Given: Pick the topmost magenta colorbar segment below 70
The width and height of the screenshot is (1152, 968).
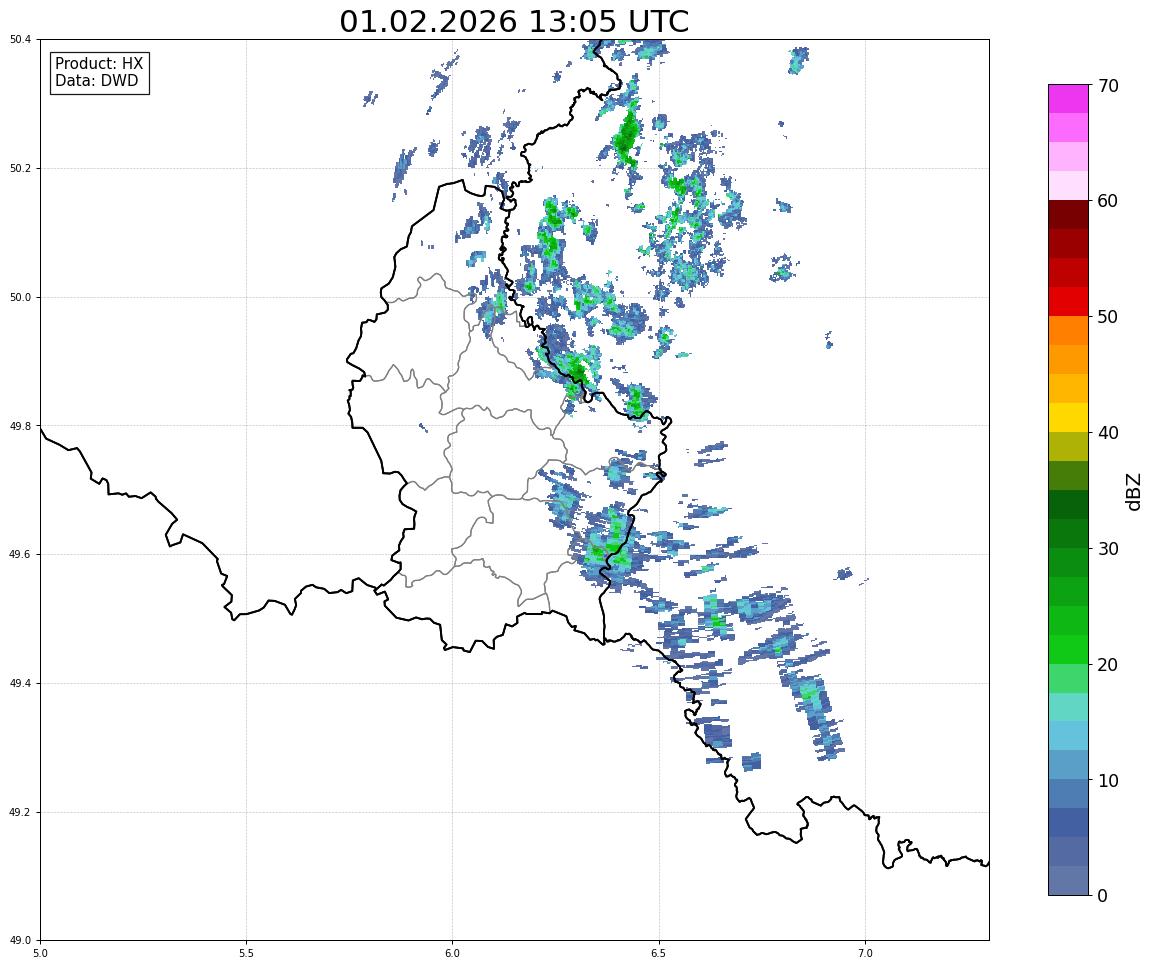Looking at the screenshot, I should click(x=1068, y=99).
